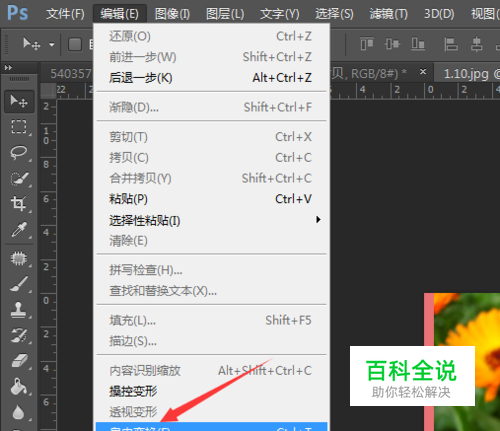Image resolution: width=500 pixels, height=431 pixels.
Task: Choose 操控变形 menu item
Action: tap(211, 391)
